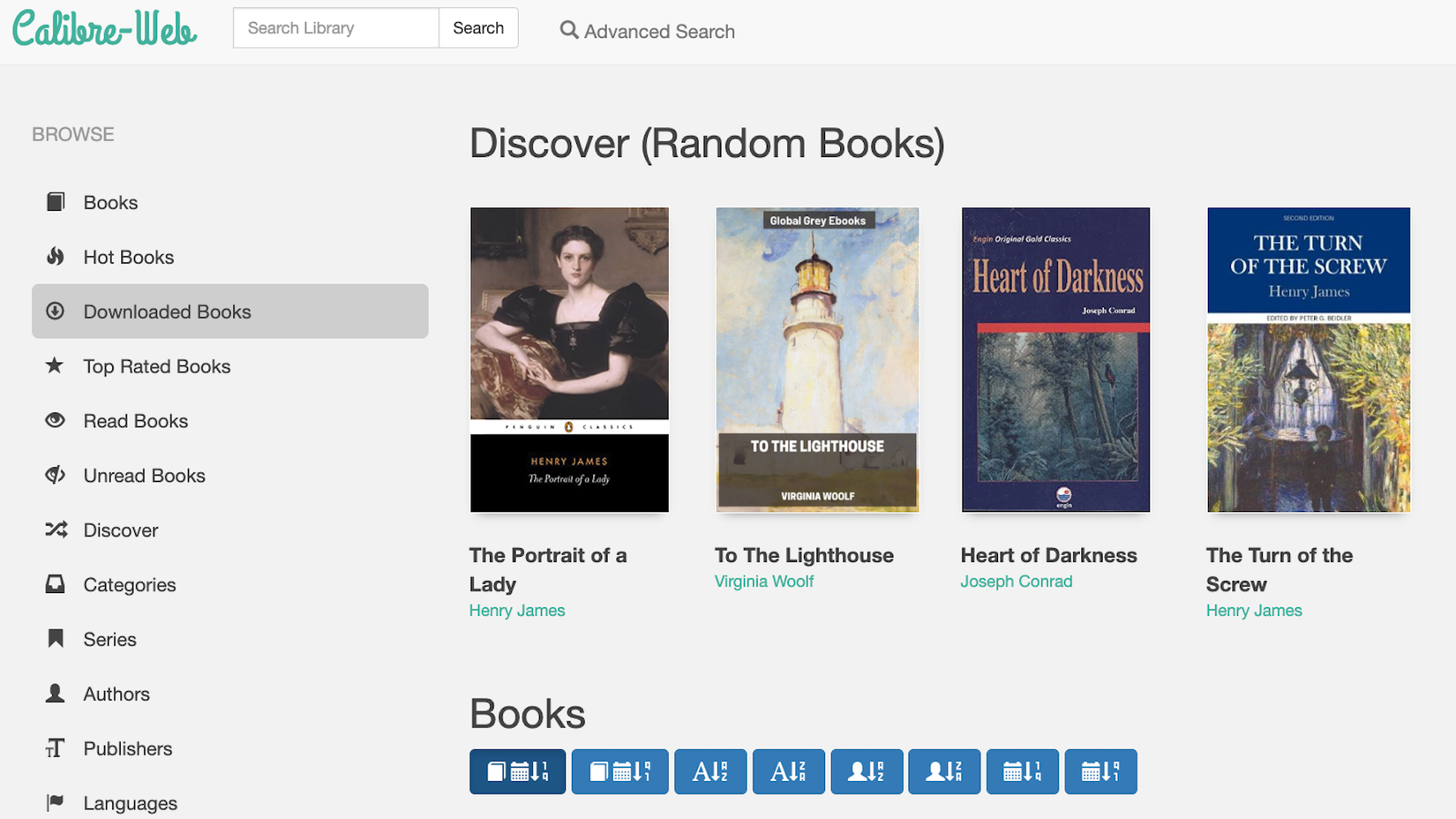Open the Joseph Conrad author link
Image resolution: width=1456 pixels, height=819 pixels.
click(x=1017, y=581)
